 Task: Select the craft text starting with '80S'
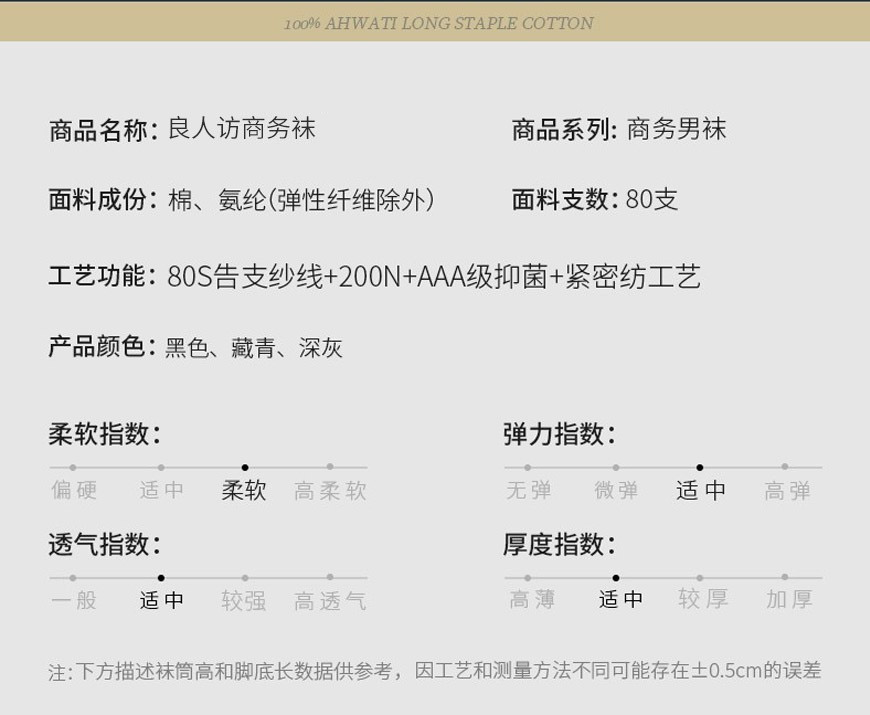[434, 276]
